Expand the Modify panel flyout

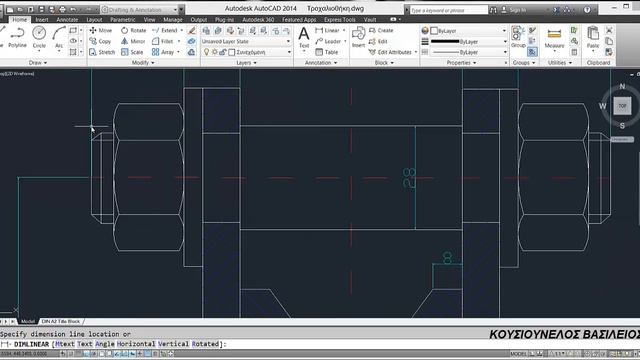tap(143, 62)
